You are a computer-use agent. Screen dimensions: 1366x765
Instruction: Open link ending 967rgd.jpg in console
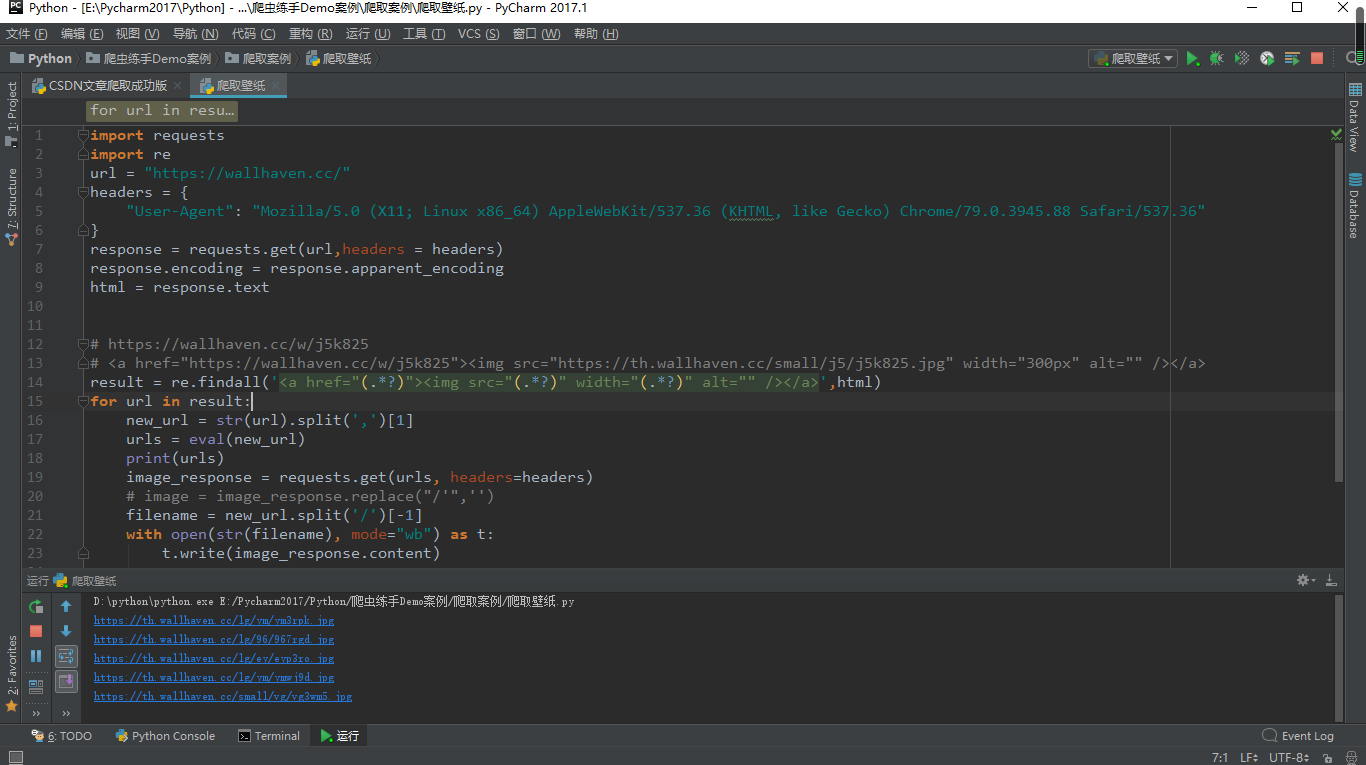click(214, 640)
